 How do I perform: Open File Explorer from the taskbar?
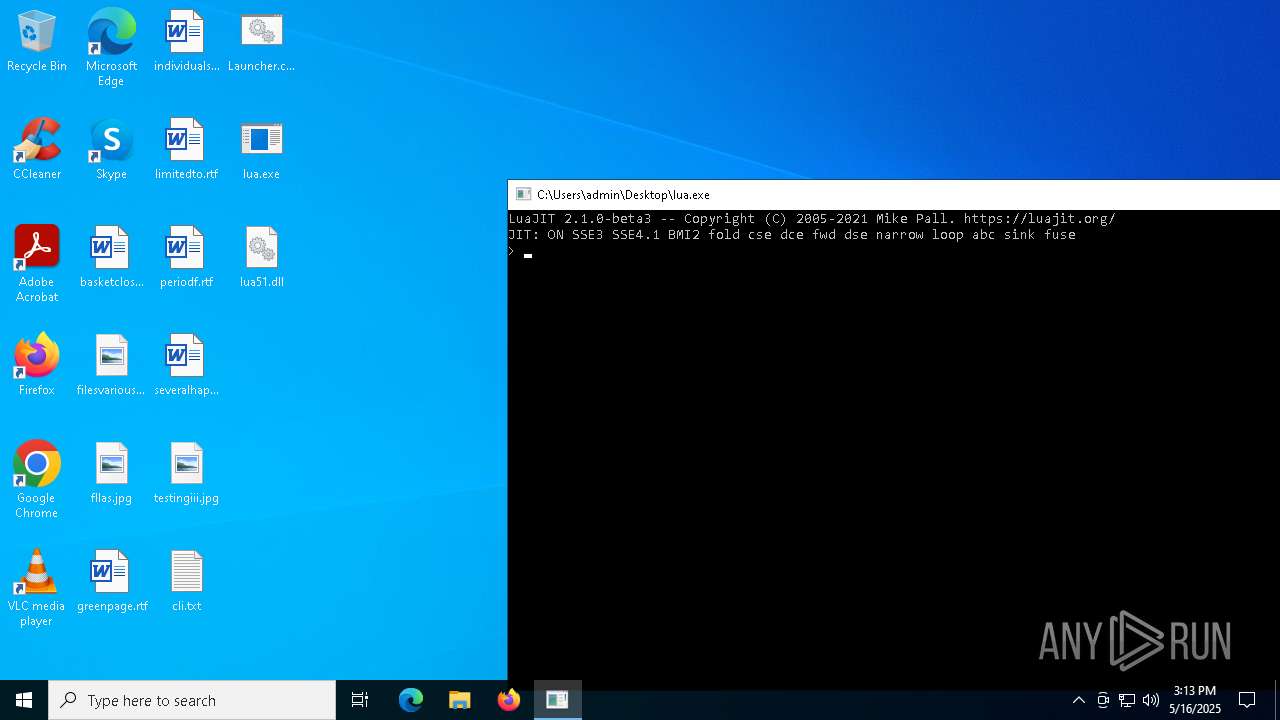460,700
